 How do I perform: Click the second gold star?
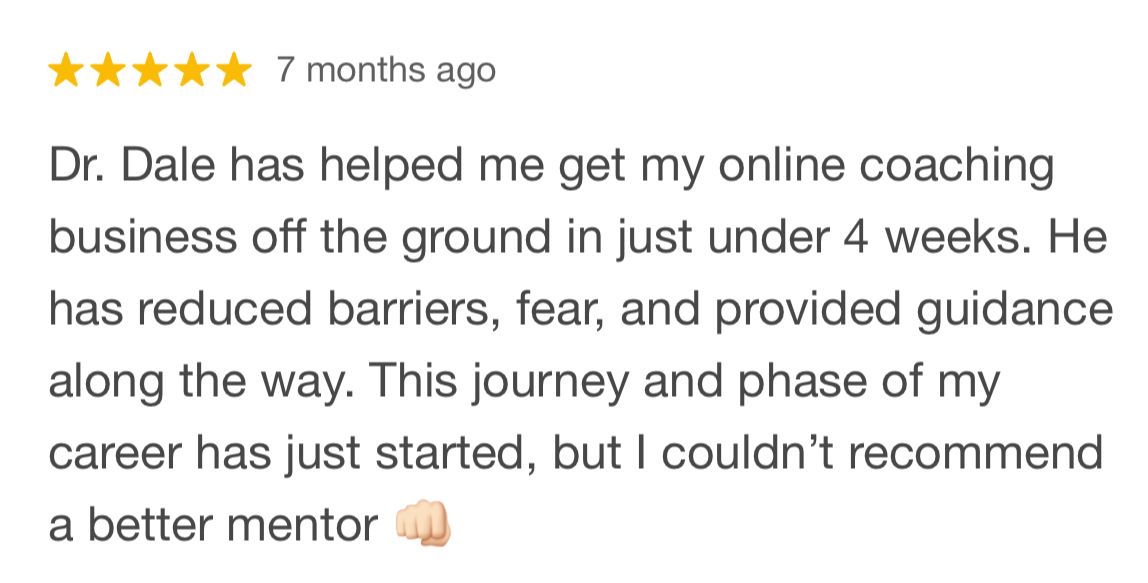(x=108, y=70)
